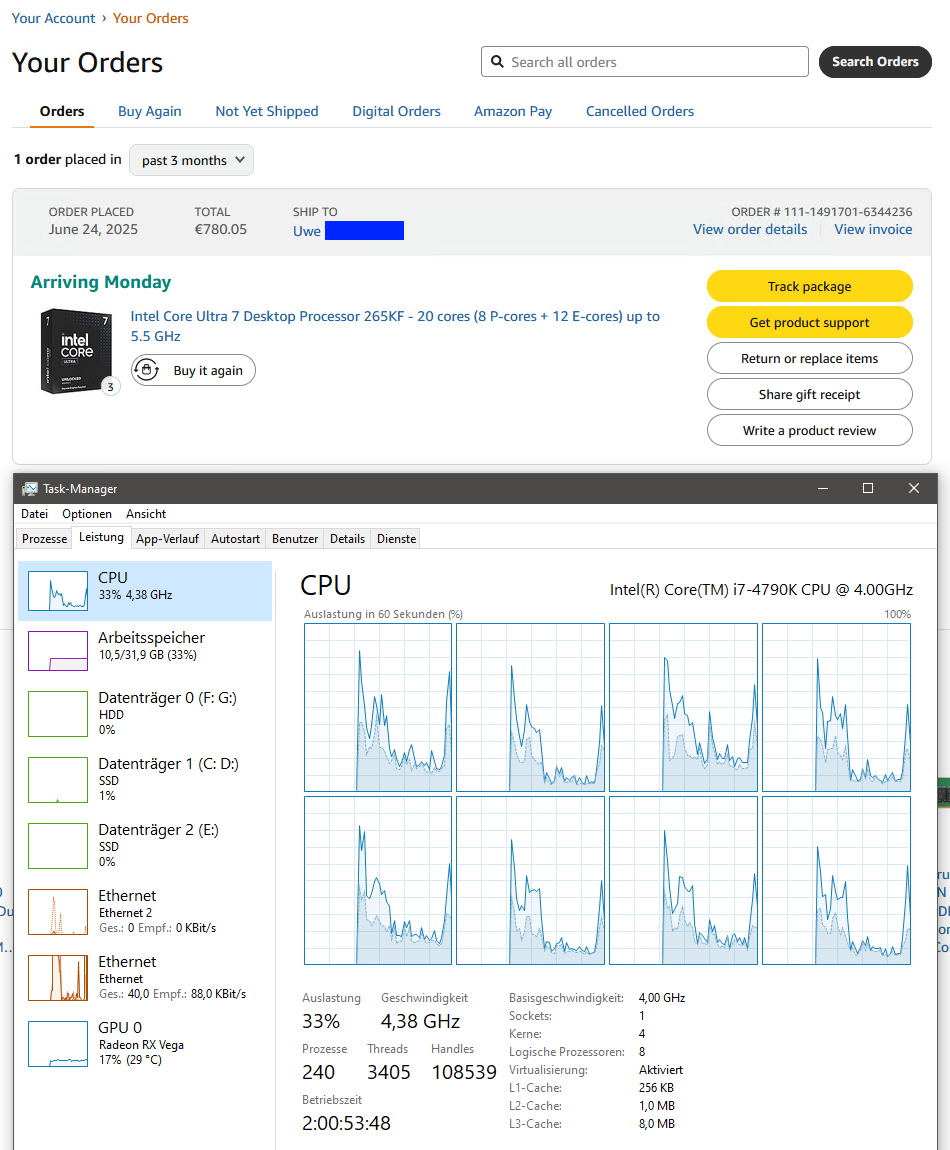
Task: Click the 4,38 GHz Geschwindigkeit value
Action: (x=420, y=1021)
